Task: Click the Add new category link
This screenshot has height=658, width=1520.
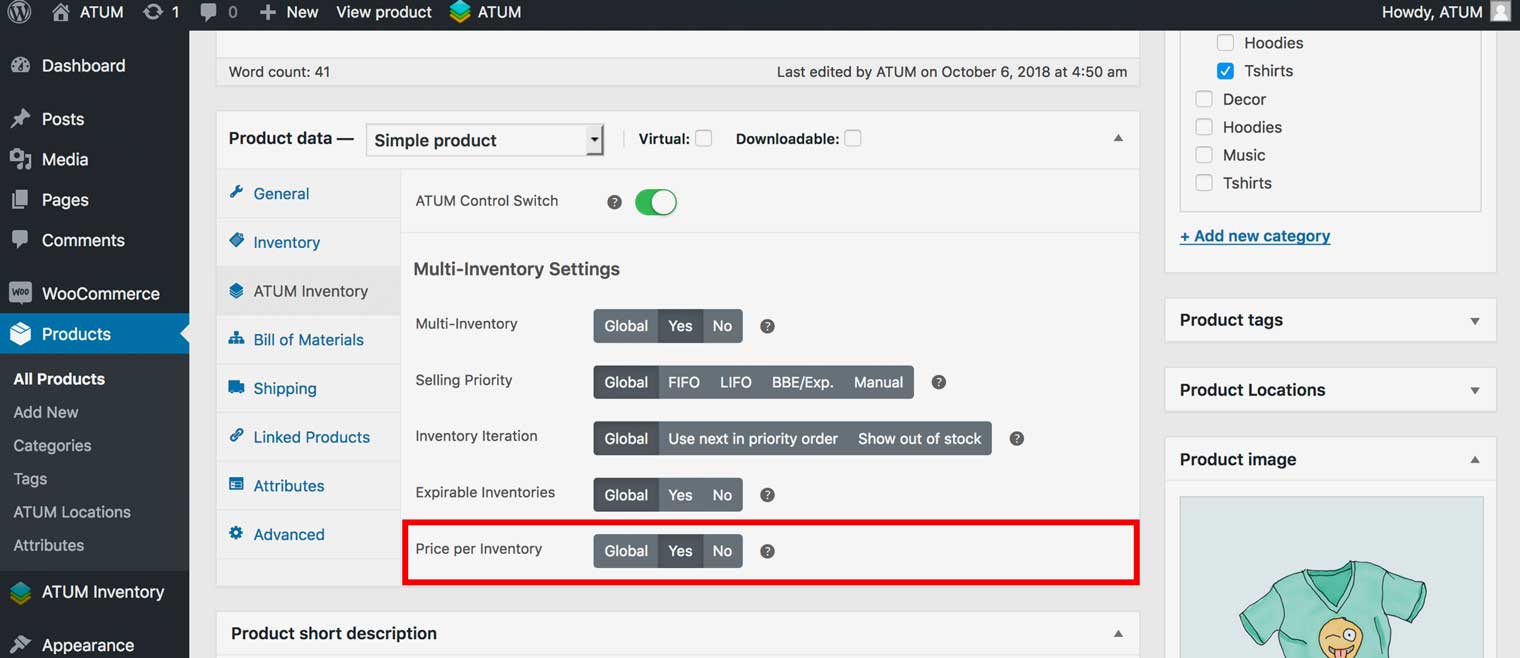Action: coord(1254,236)
